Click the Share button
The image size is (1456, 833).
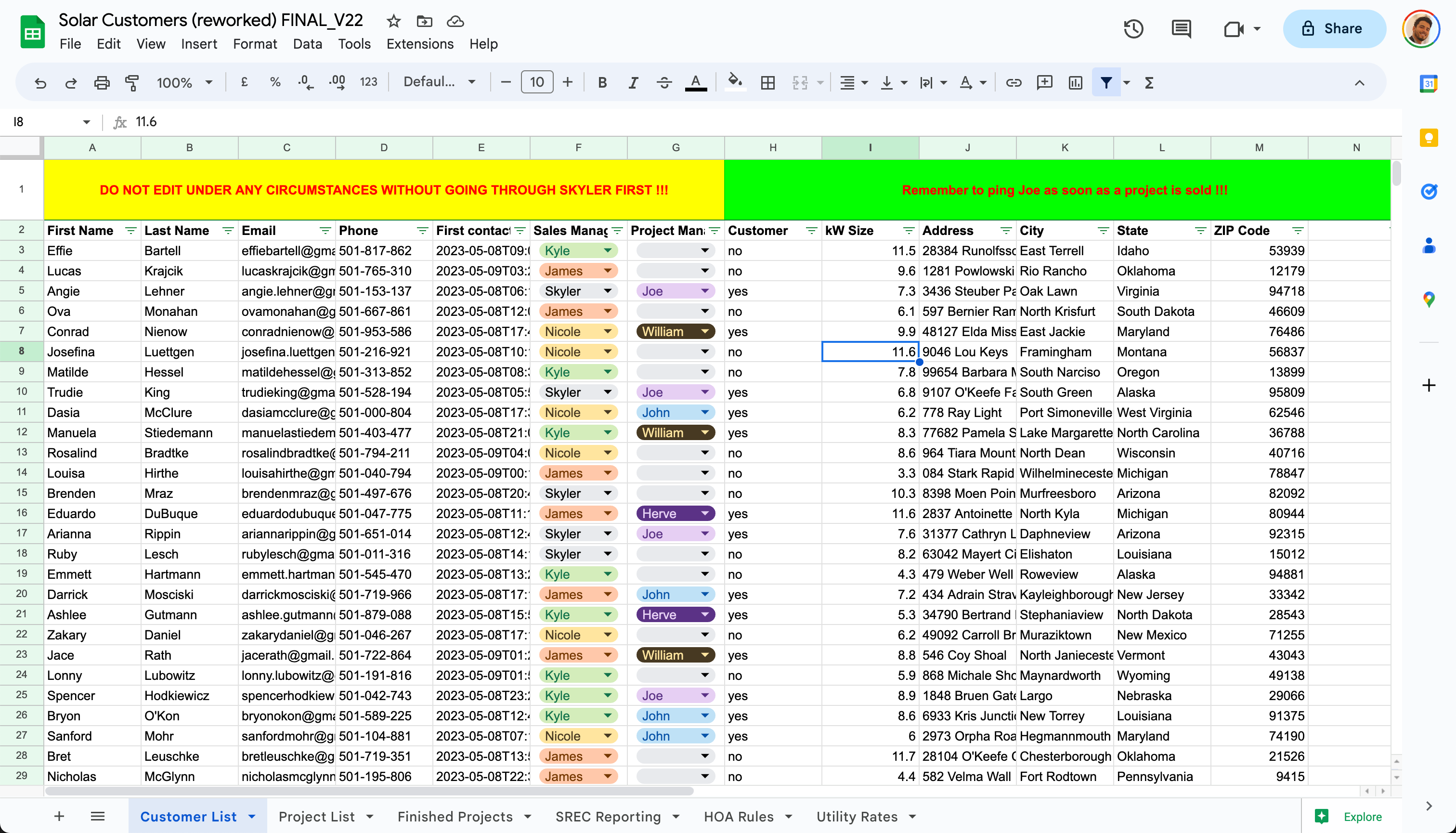click(x=1334, y=28)
